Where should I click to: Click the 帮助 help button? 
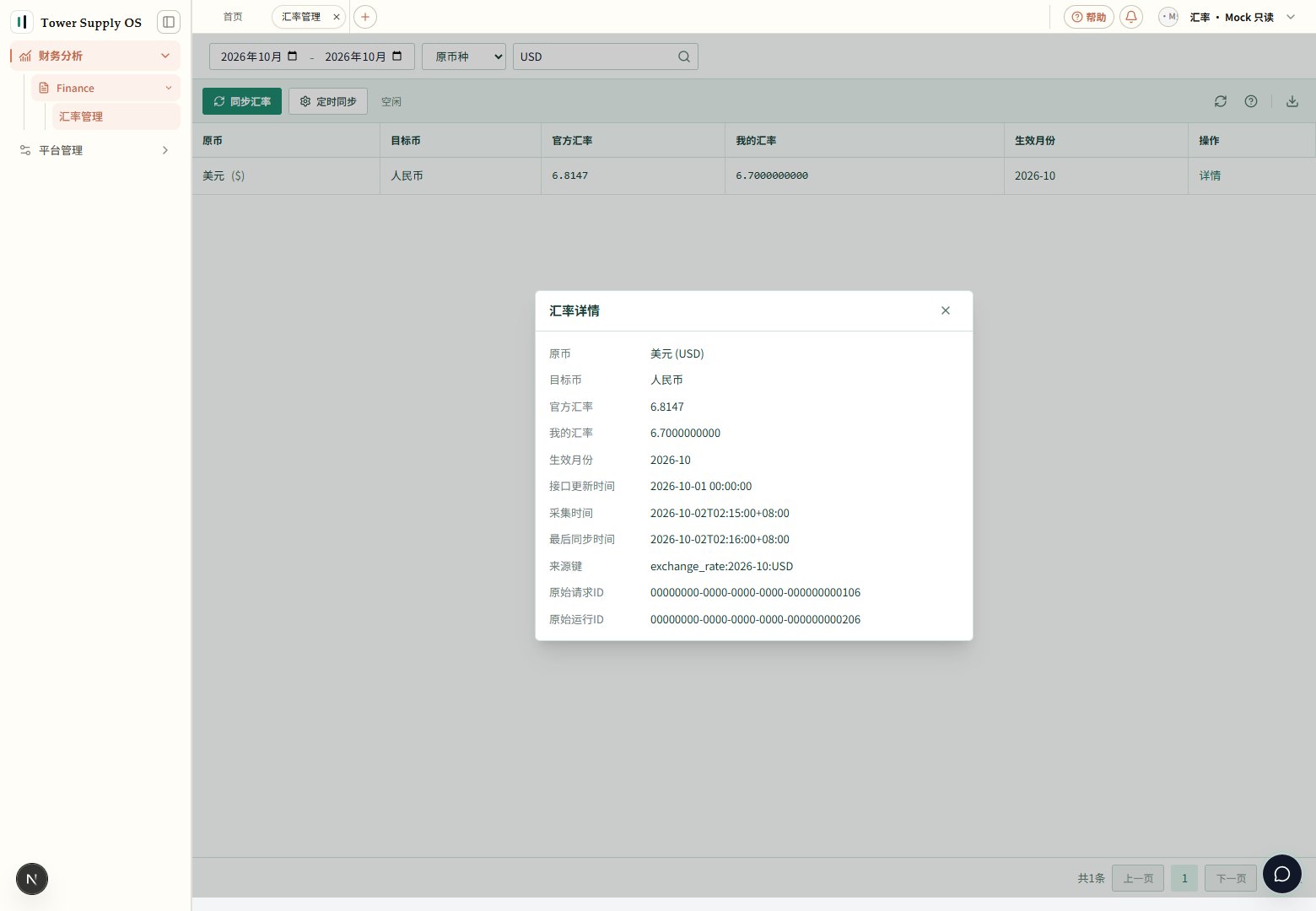1089,17
